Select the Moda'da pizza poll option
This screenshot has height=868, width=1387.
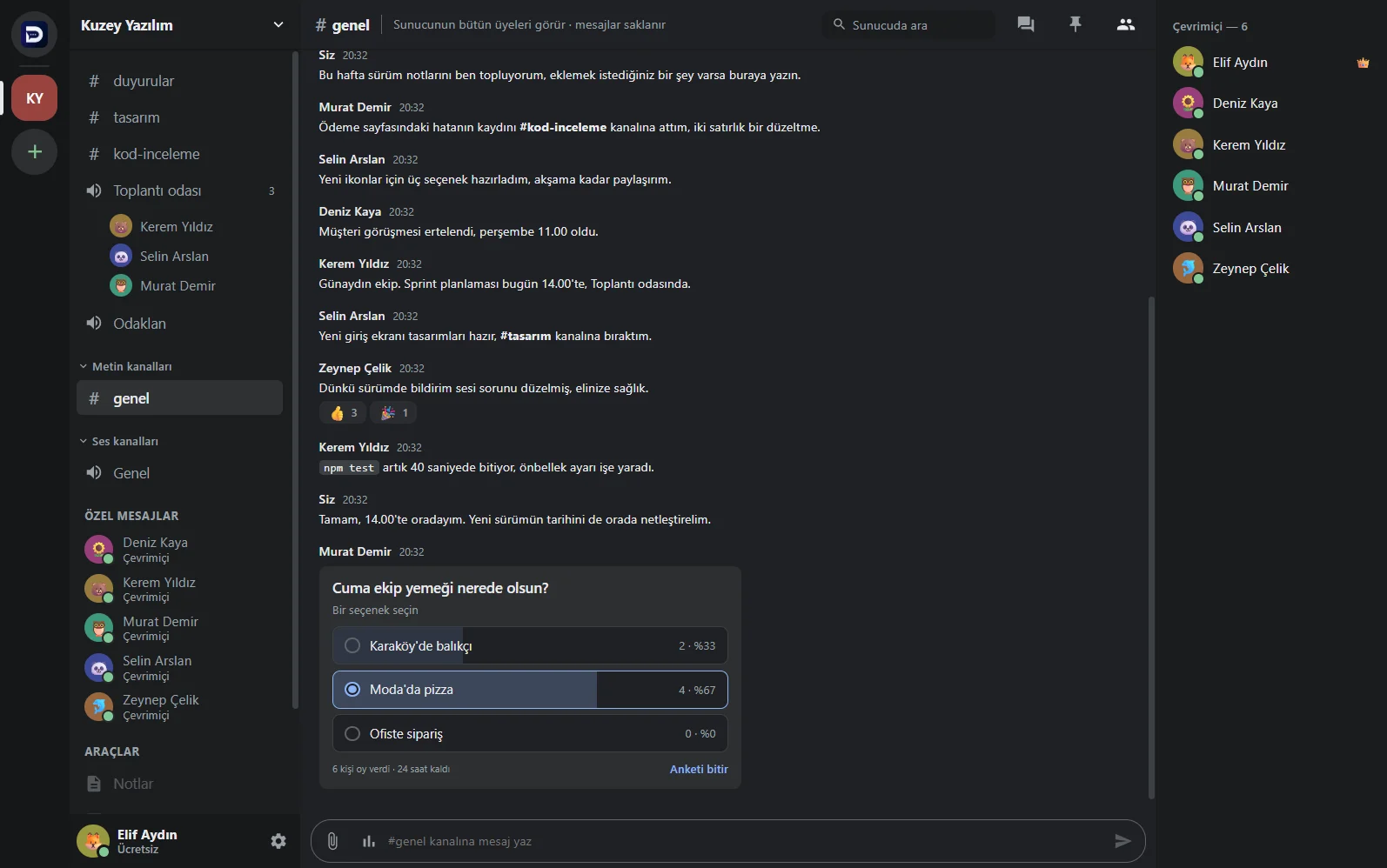coord(530,690)
